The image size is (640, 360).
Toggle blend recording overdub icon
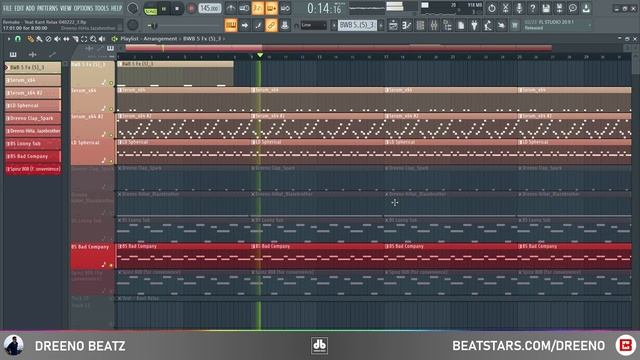point(271,8)
